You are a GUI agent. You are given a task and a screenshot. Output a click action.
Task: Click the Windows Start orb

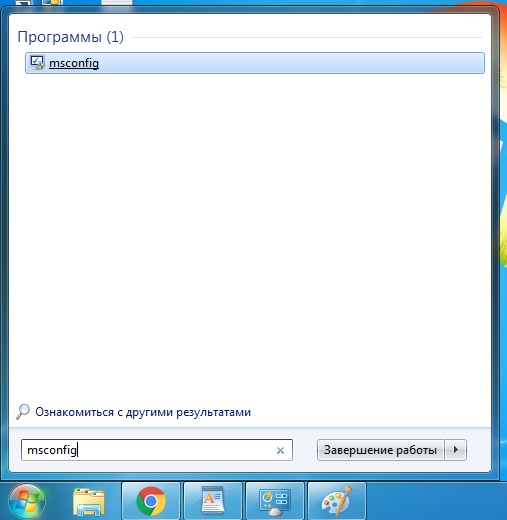pyautogui.click(x=27, y=501)
